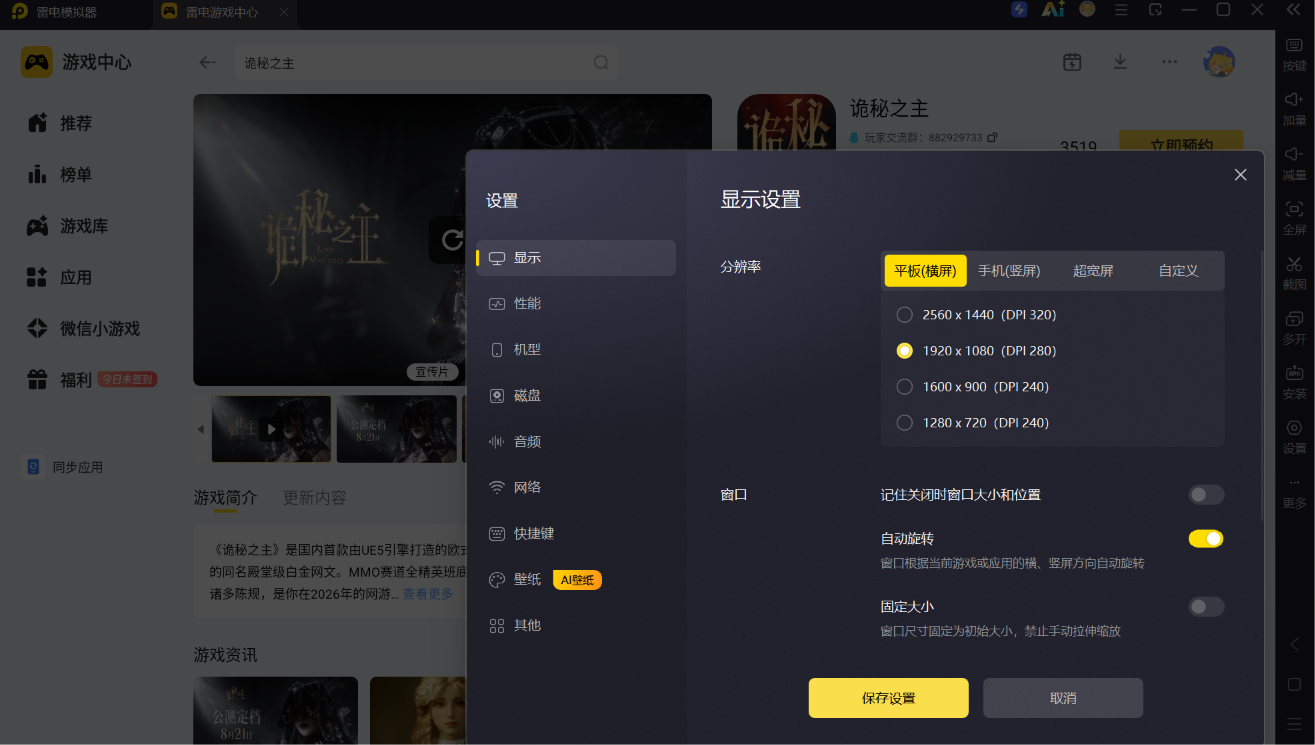This screenshot has height=745, width=1315.
Task: Click the search magnifier icon
Action: coord(601,62)
